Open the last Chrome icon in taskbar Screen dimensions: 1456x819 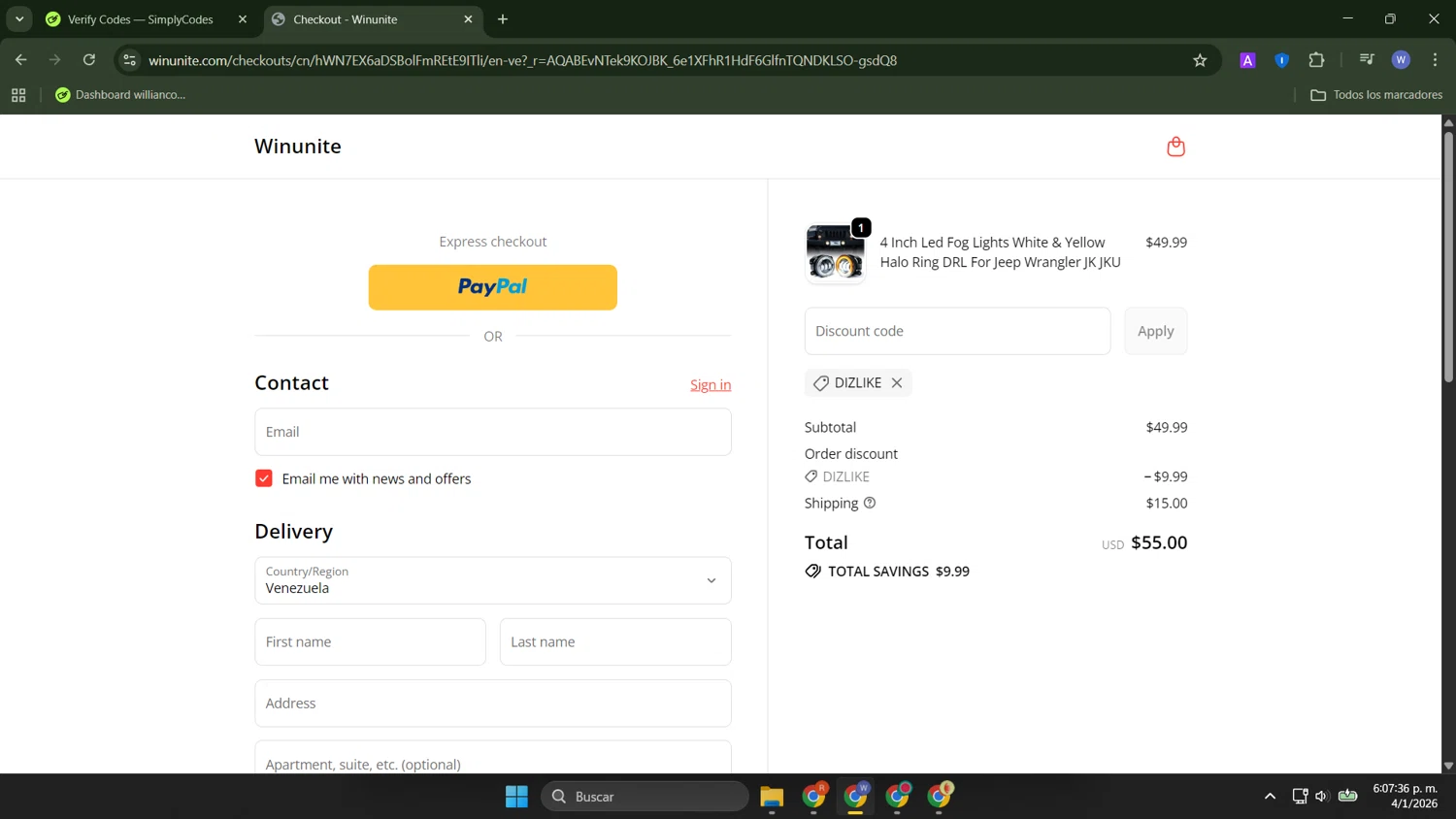click(x=940, y=797)
